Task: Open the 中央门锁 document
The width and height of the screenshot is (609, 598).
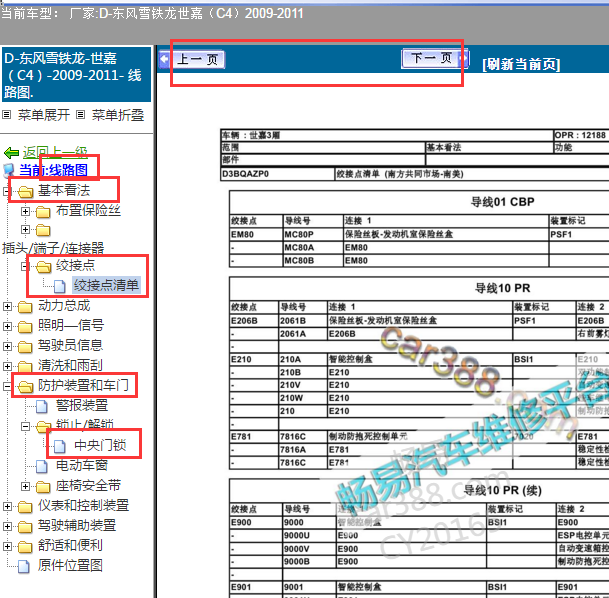Action: [100, 445]
